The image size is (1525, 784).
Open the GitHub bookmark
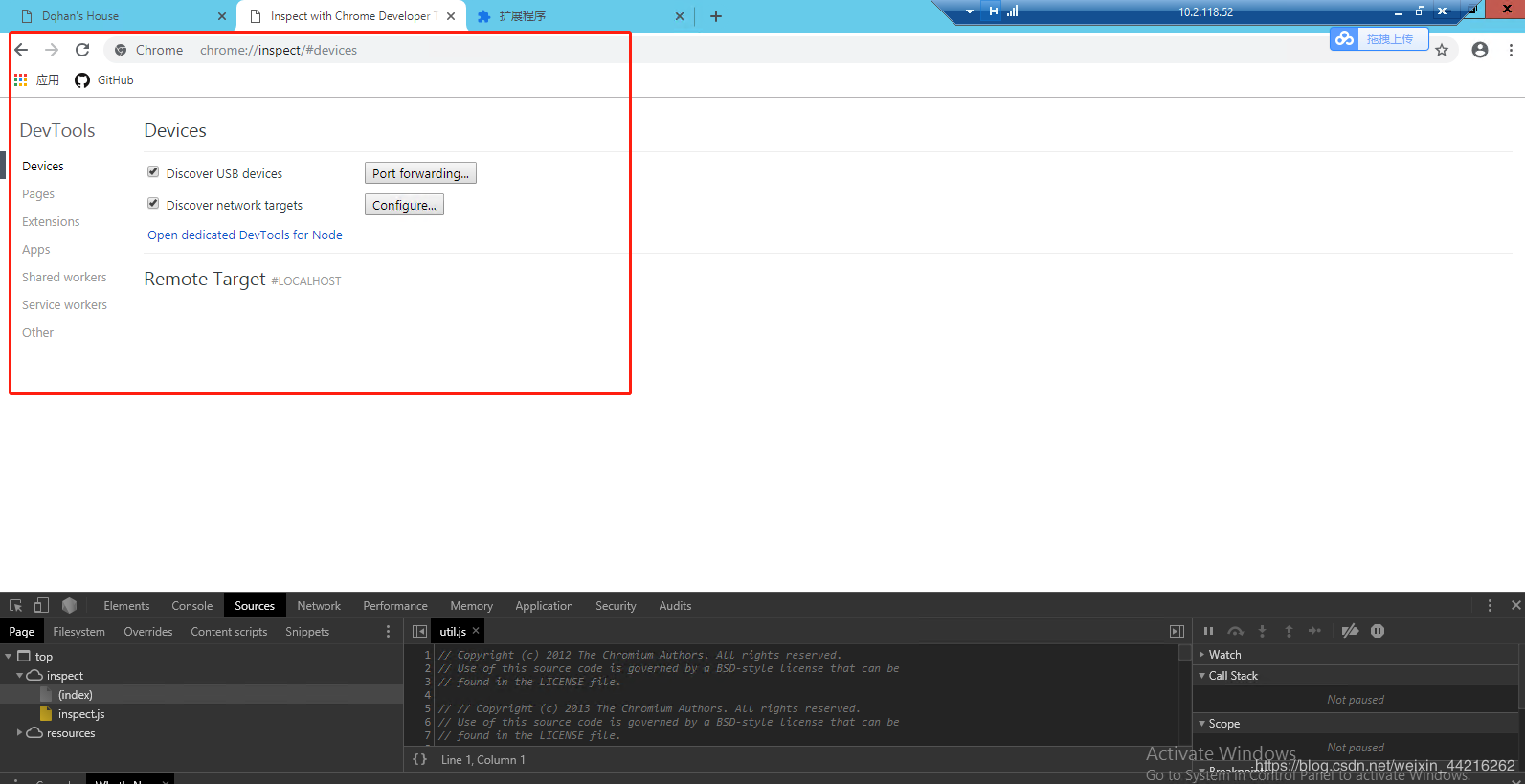104,80
